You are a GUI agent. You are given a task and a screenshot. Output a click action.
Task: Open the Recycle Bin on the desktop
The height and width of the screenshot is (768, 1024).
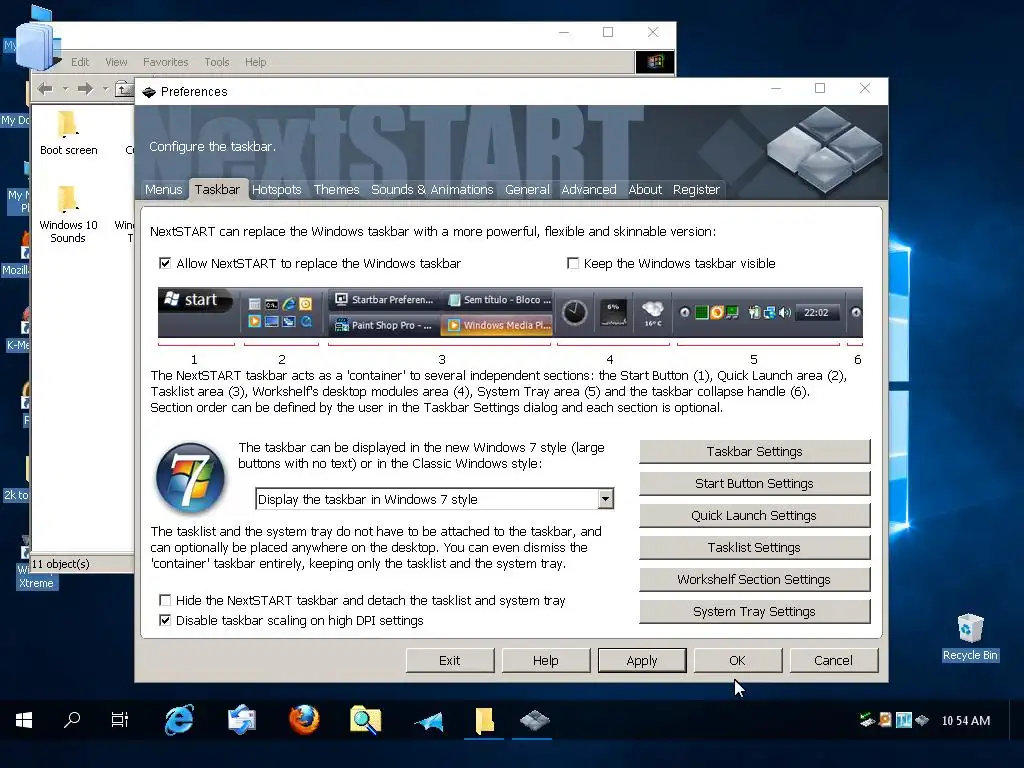(x=970, y=637)
